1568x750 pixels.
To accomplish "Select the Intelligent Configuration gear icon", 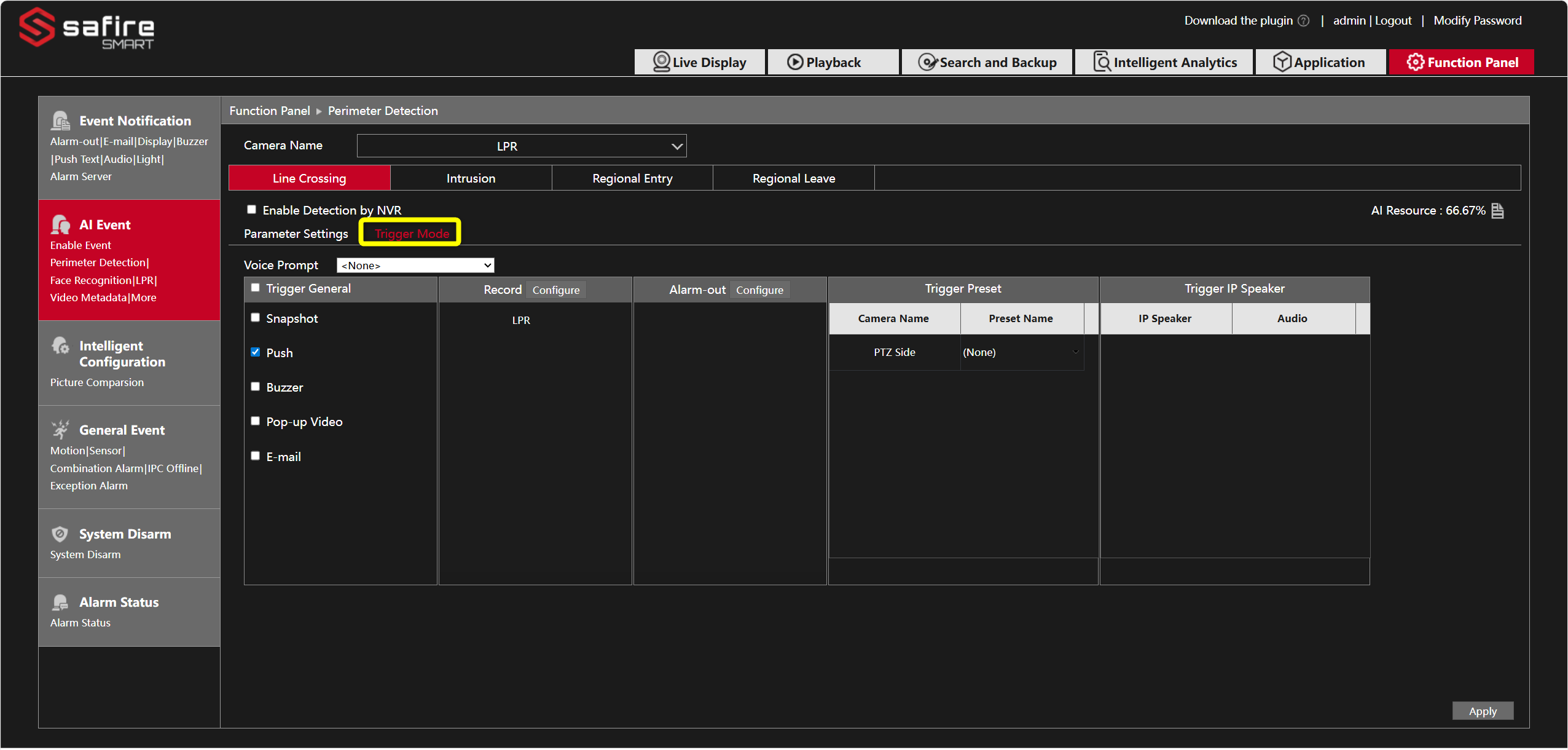I will tap(60, 345).
